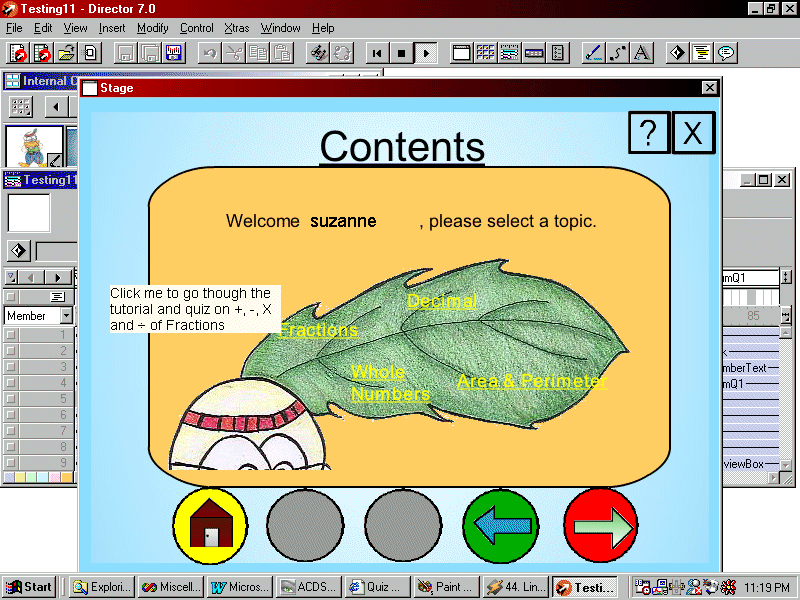The image size is (800, 600).
Task: Open the Text window
Action: tap(640, 53)
